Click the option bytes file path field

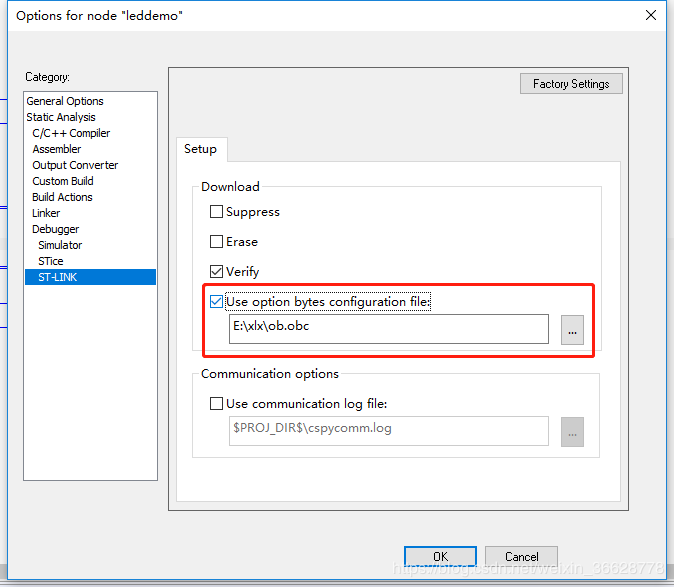[x=389, y=329]
